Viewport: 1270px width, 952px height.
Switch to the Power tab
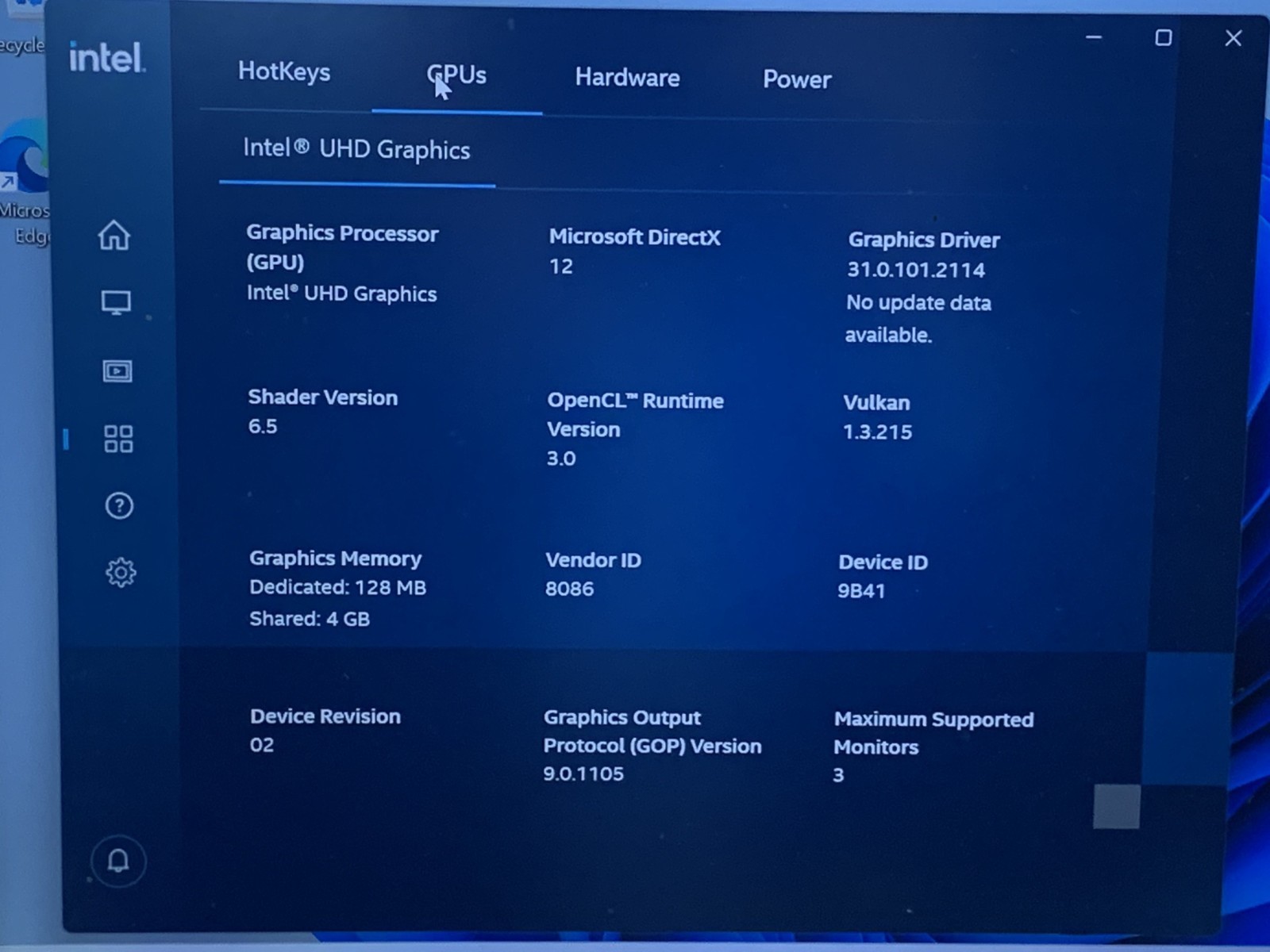(797, 79)
